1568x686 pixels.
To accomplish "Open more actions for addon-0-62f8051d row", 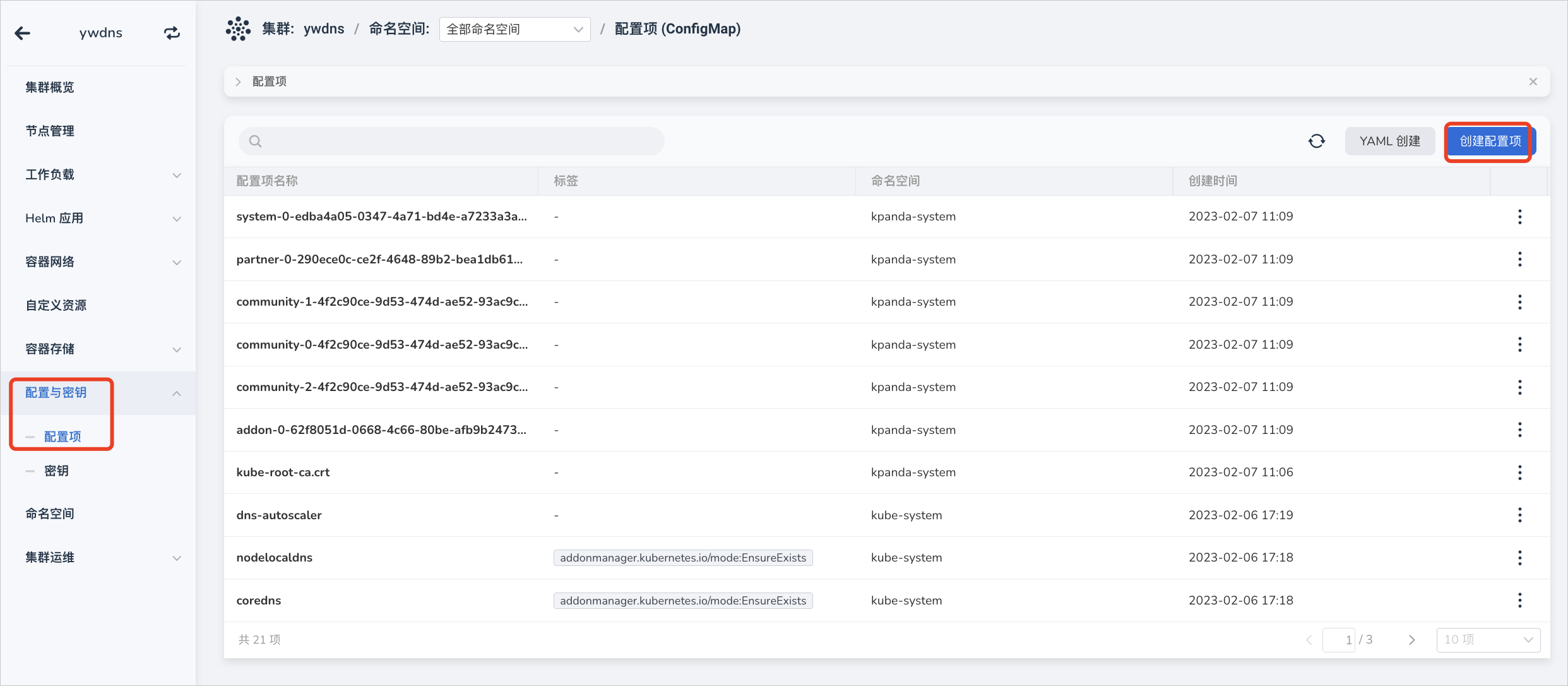I will click(1520, 430).
